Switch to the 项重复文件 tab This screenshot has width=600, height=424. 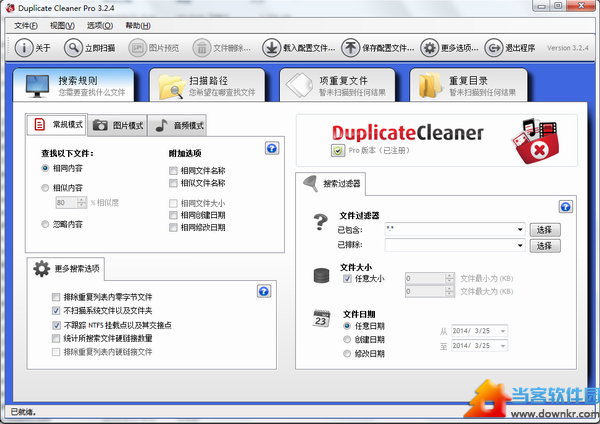(337, 85)
